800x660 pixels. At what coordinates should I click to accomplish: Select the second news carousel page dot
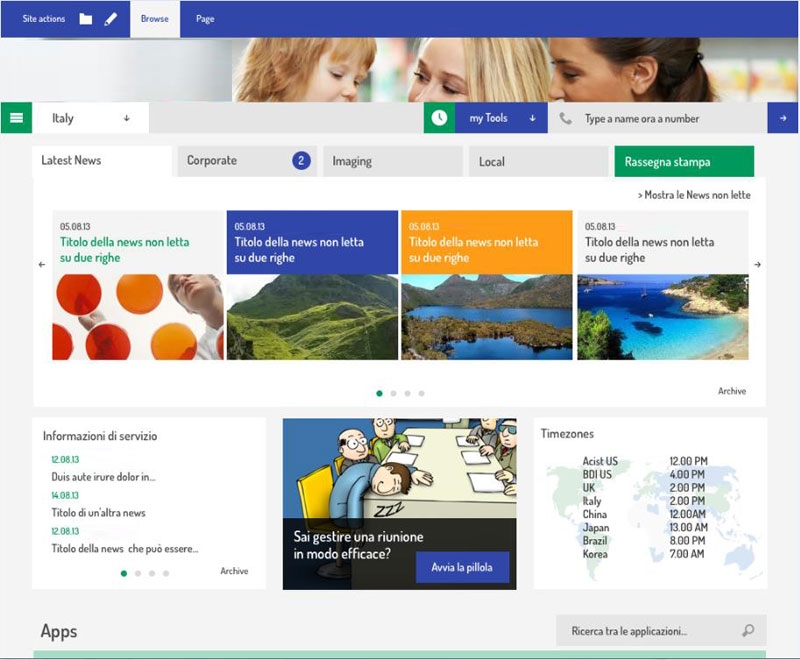tap(393, 393)
